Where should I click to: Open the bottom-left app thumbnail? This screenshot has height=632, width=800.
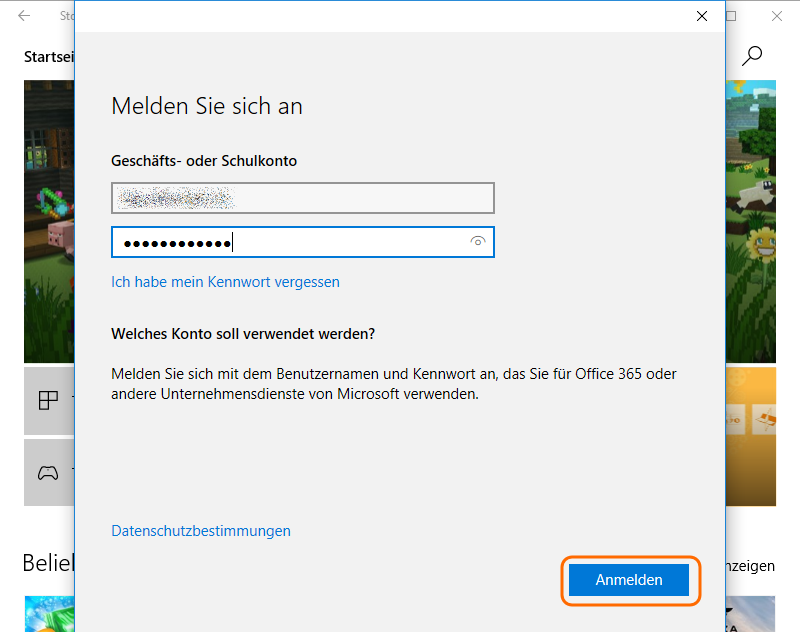tap(48, 614)
